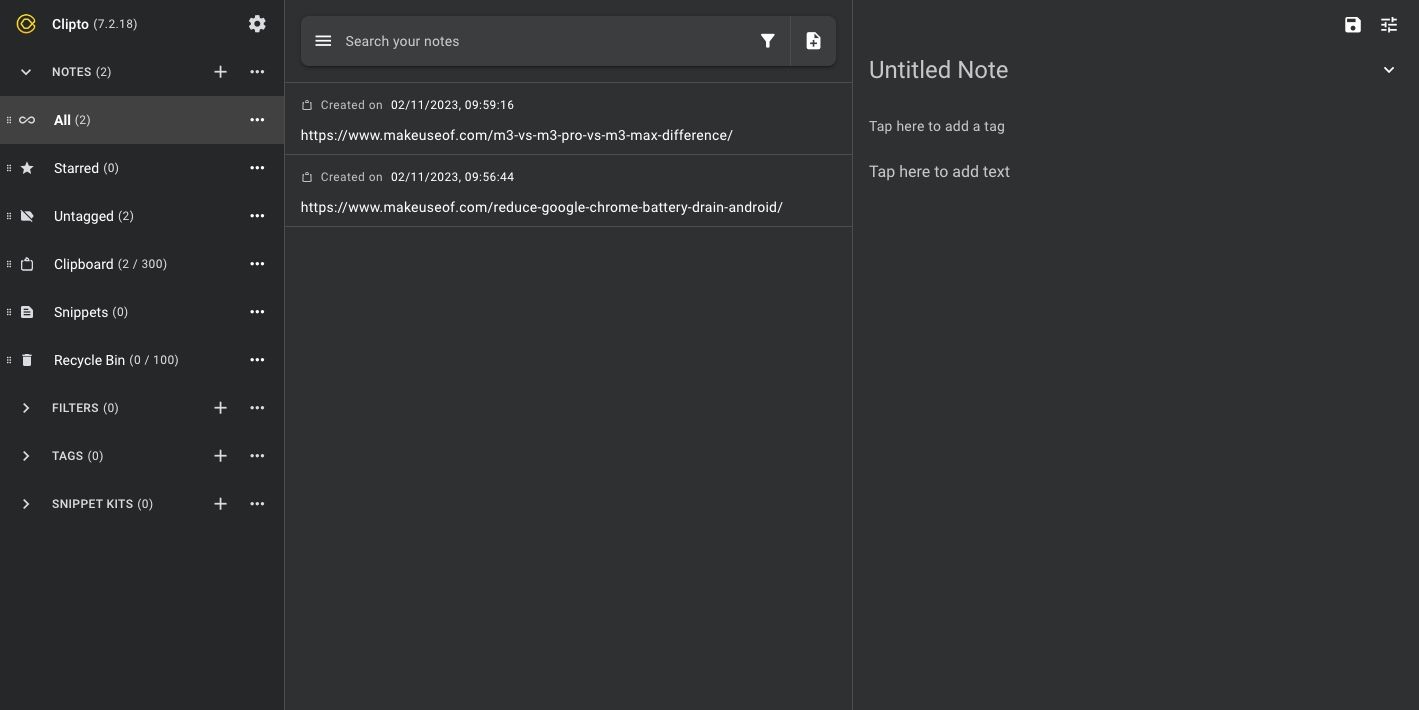
Task: Open the Recycle Bin
Action: tap(89, 360)
